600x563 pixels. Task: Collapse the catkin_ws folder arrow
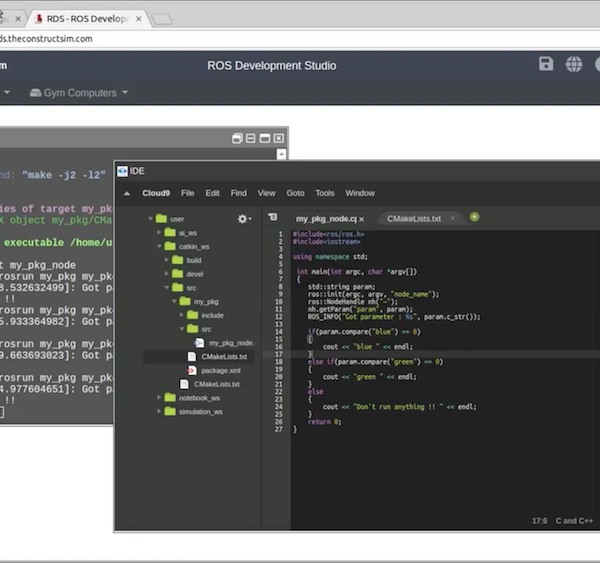point(159,246)
